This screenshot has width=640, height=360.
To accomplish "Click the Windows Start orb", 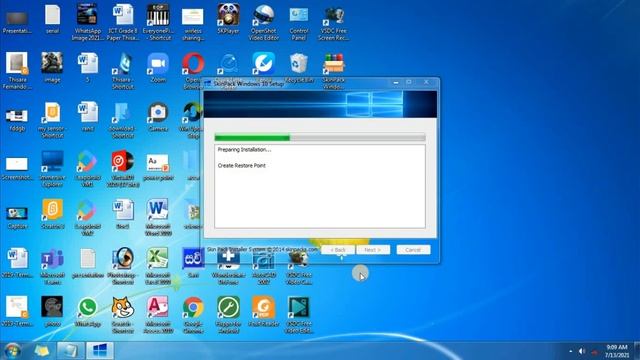I will click(x=13, y=351).
